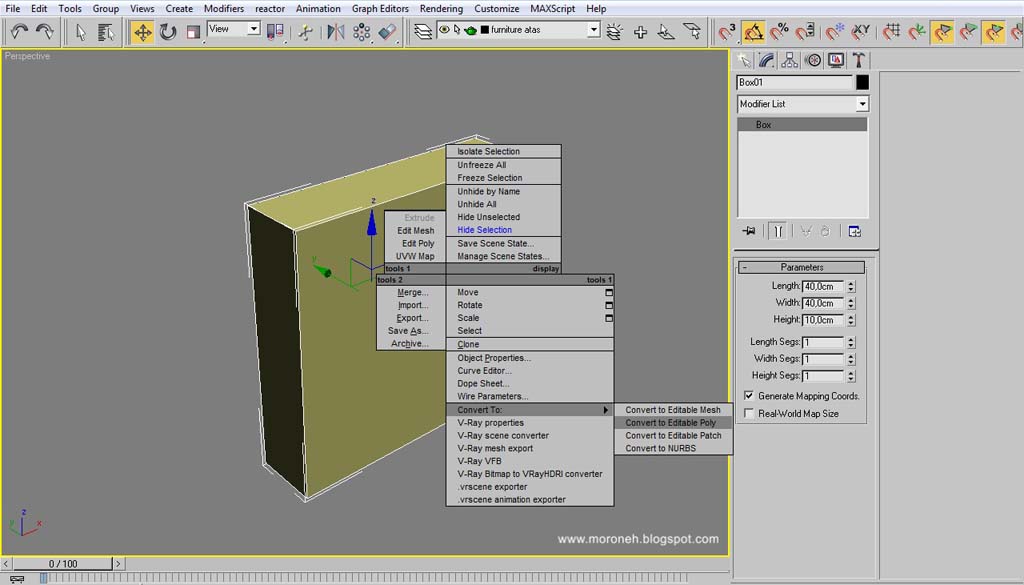This screenshot has width=1024, height=585.
Task: Choose Convert to Editable Poly
Action: [x=671, y=422]
